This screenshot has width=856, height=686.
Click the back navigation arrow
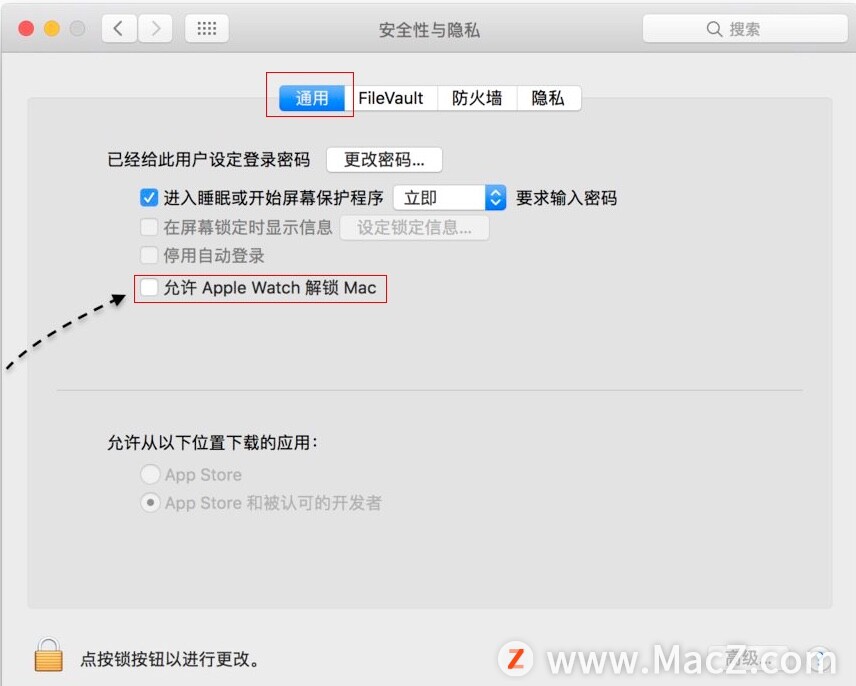click(x=118, y=28)
